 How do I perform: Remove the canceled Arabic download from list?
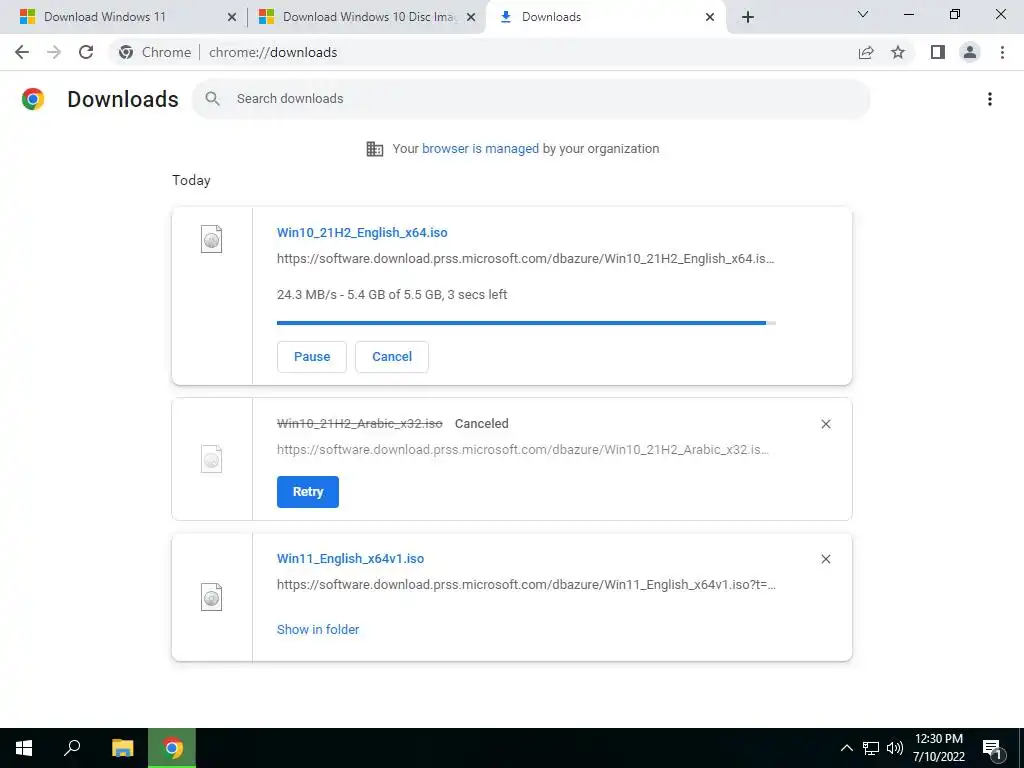click(x=825, y=424)
